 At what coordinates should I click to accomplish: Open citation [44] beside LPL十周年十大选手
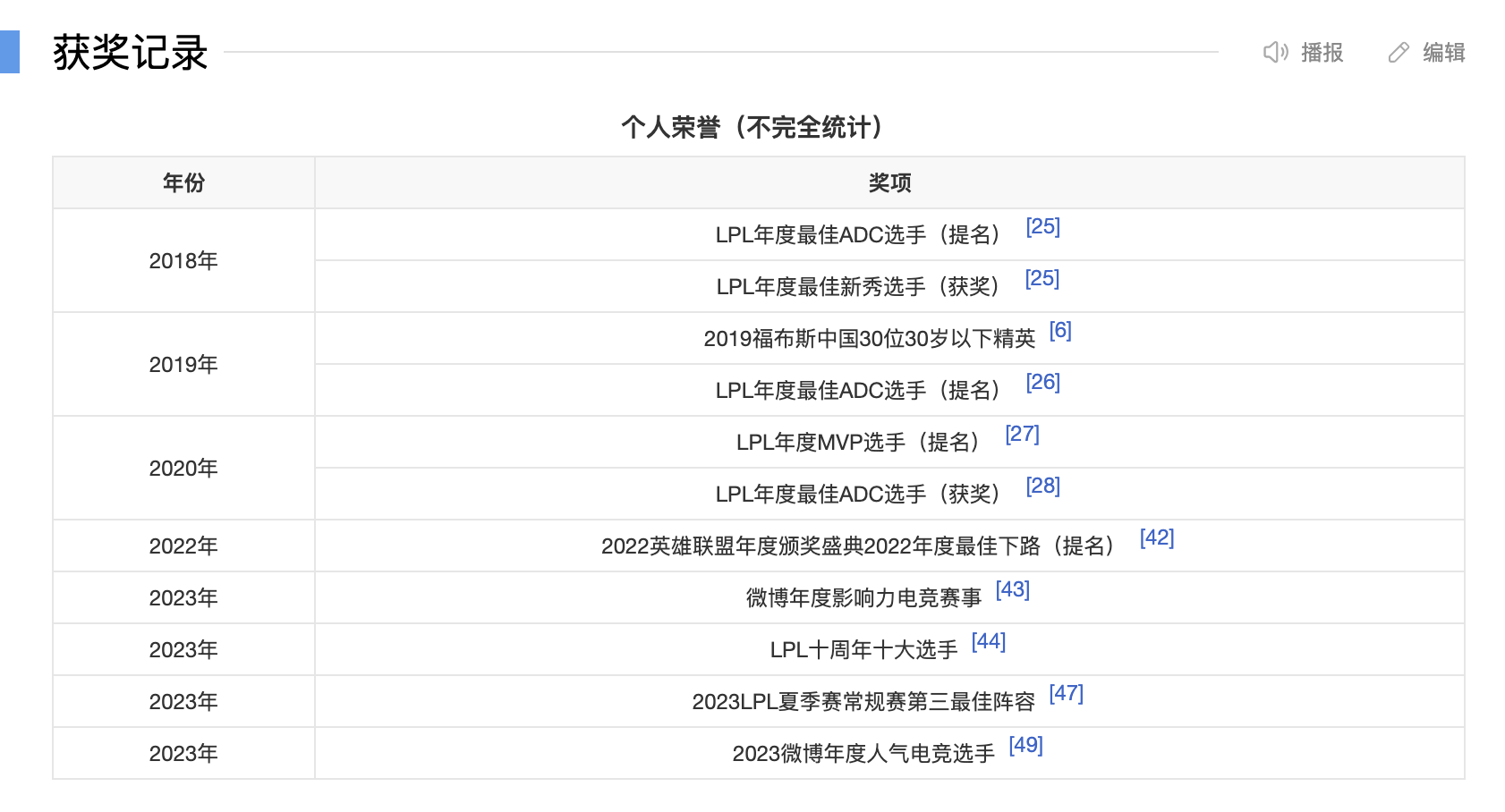pos(989,641)
